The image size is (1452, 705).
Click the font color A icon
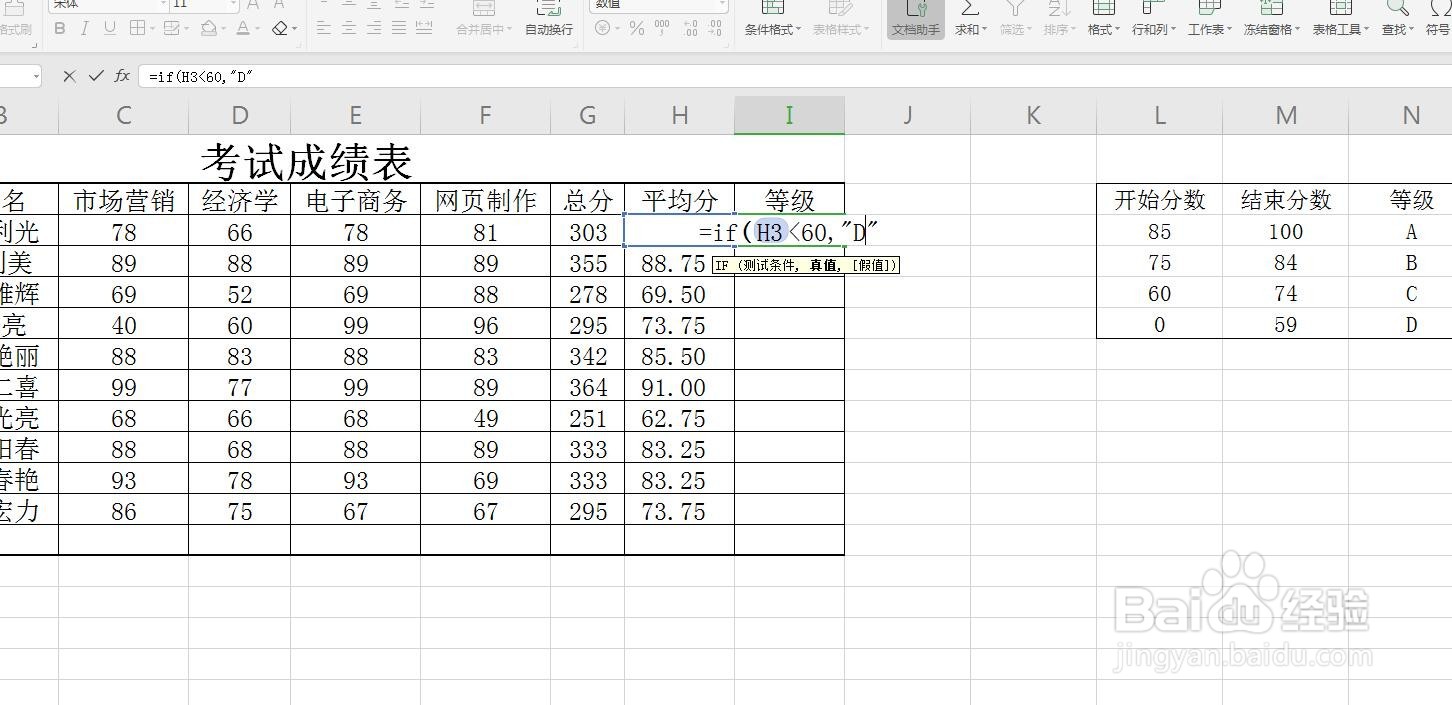243,29
